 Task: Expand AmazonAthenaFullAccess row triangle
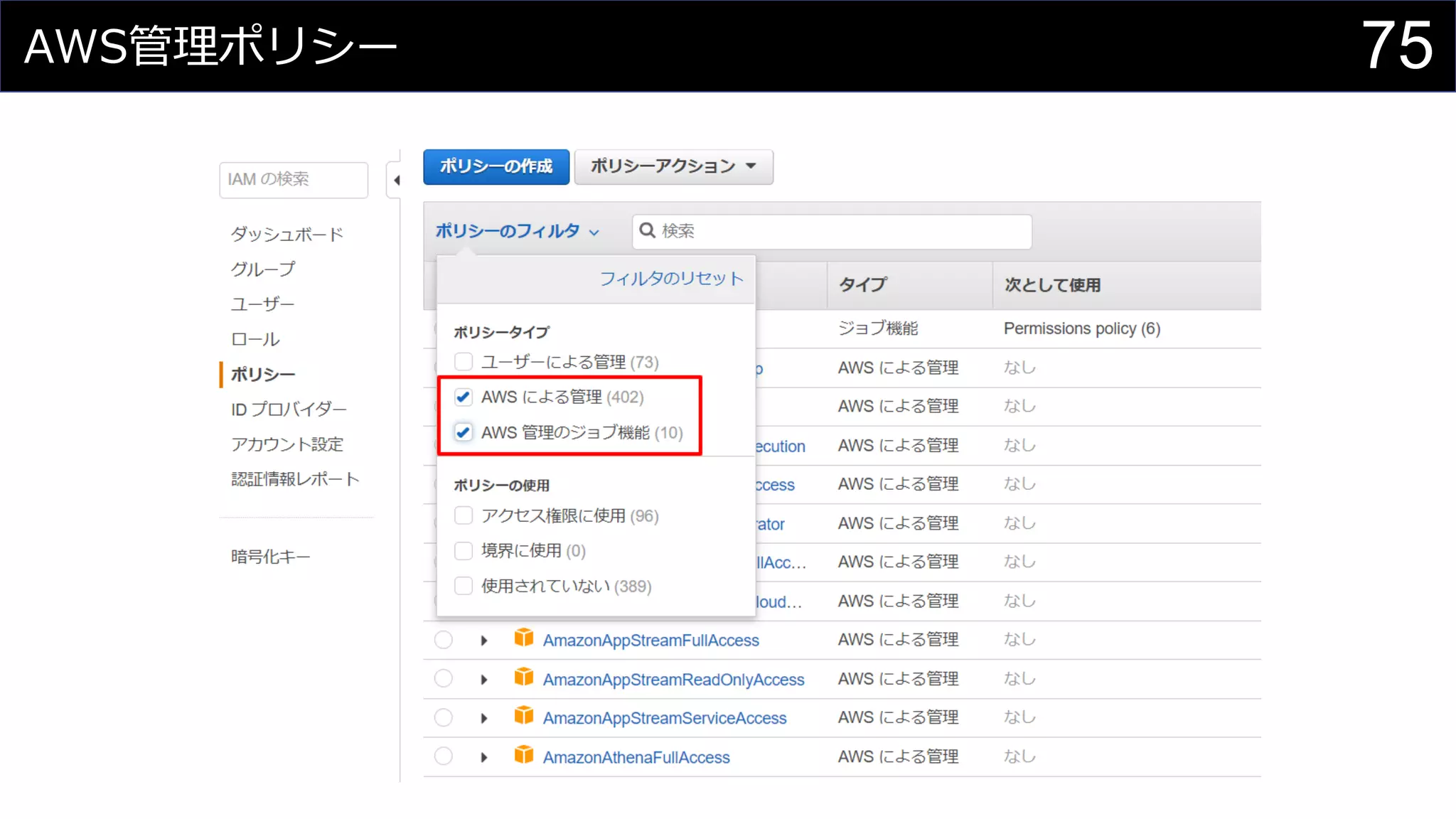tap(484, 757)
